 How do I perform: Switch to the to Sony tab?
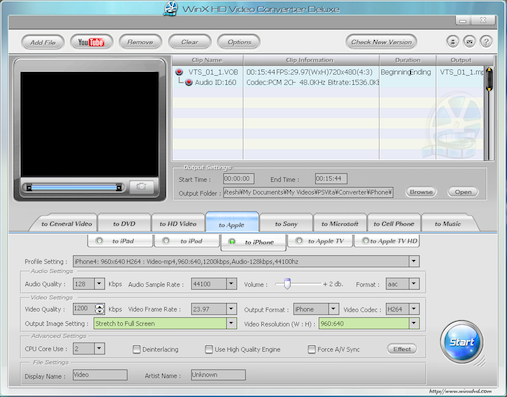pyautogui.click(x=286, y=224)
